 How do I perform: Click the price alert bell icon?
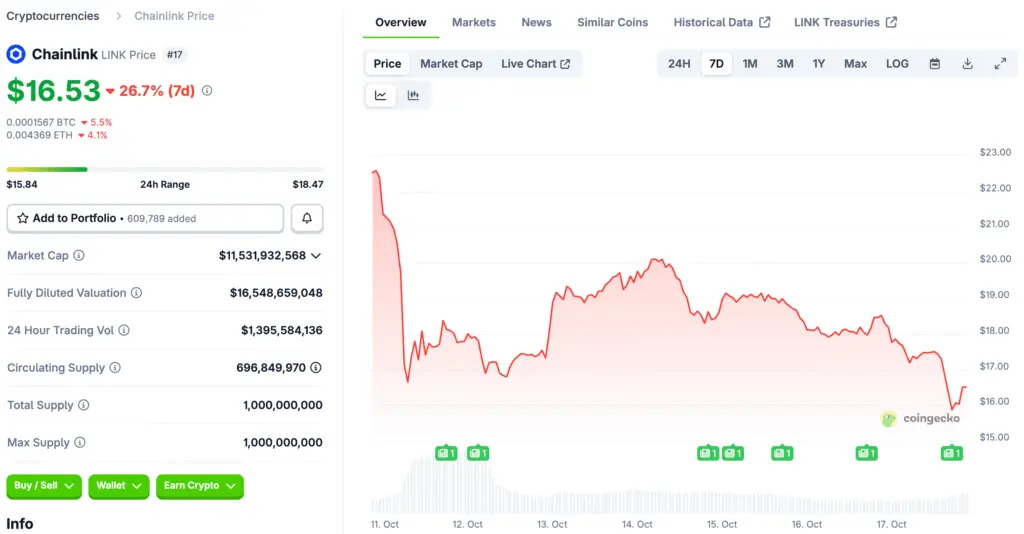tap(307, 218)
